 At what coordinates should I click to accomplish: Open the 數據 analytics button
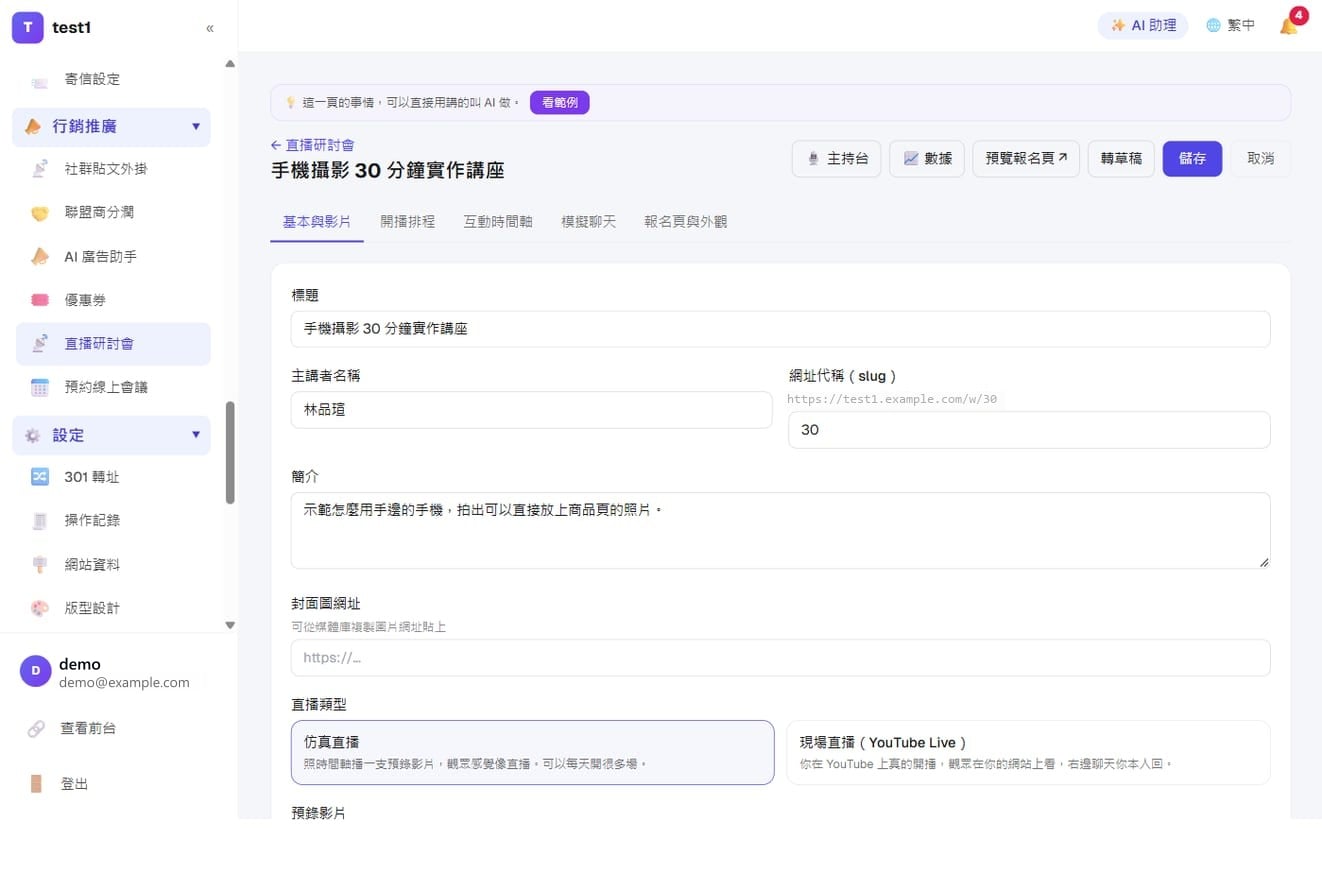[927, 159]
